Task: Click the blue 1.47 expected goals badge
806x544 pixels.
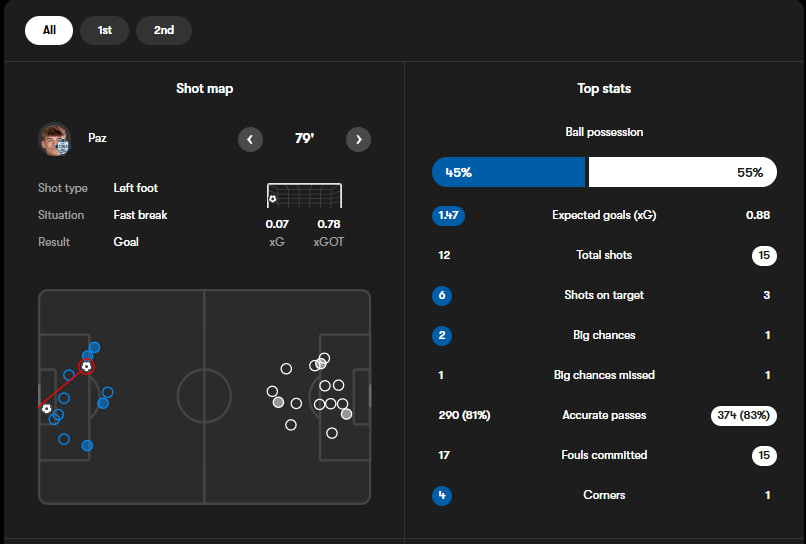Action: click(x=448, y=215)
